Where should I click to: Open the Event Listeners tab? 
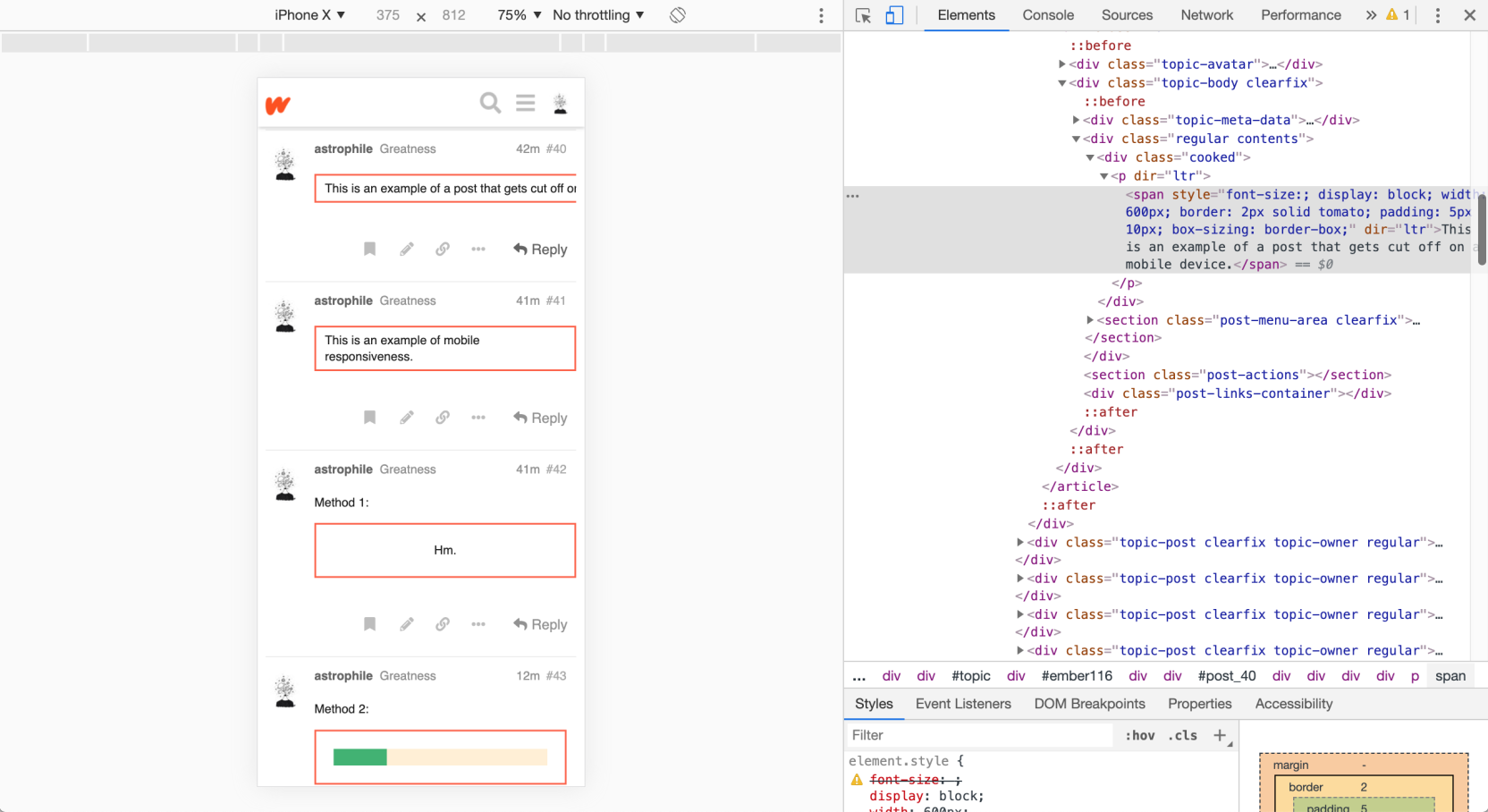pyautogui.click(x=963, y=704)
